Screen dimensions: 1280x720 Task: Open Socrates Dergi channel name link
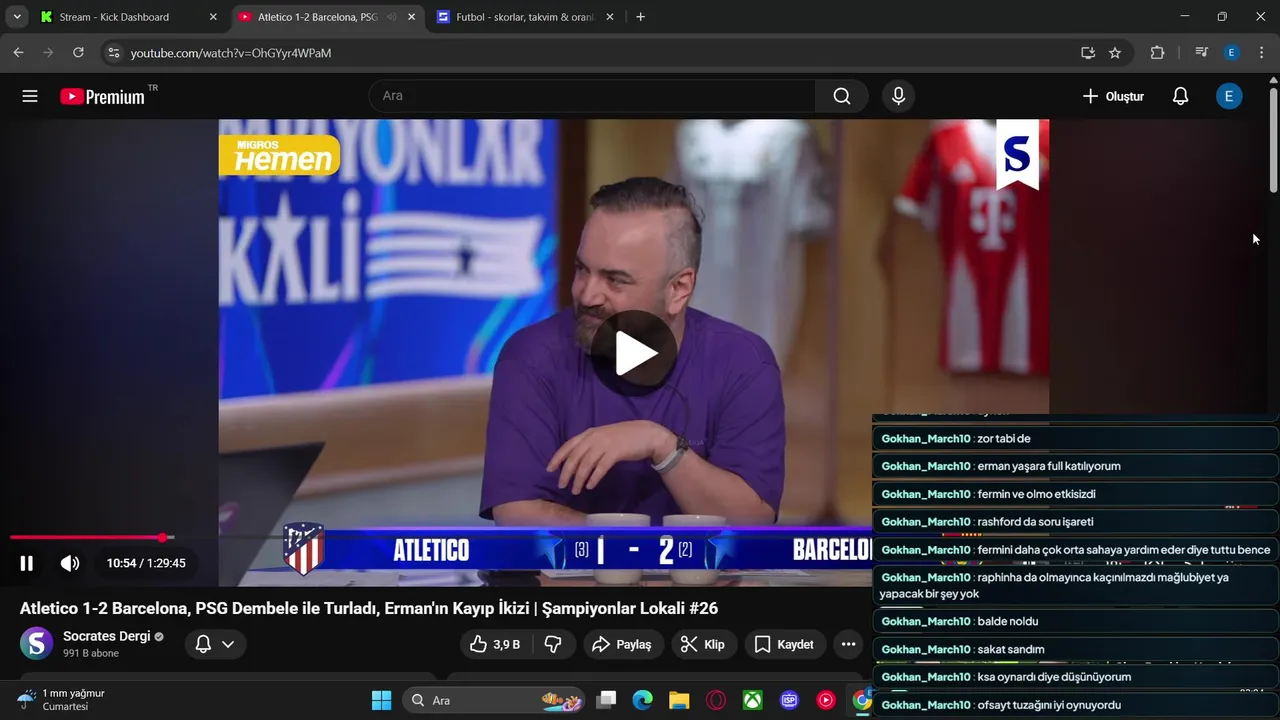pos(106,636)
